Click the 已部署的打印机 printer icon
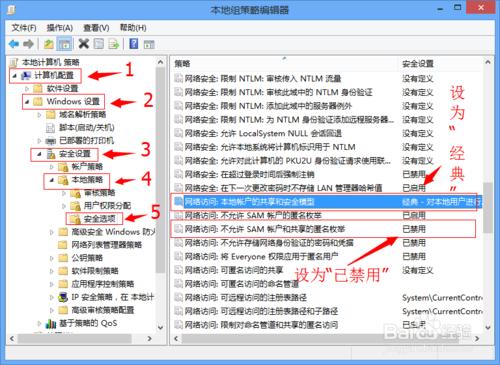 (50, 141)
